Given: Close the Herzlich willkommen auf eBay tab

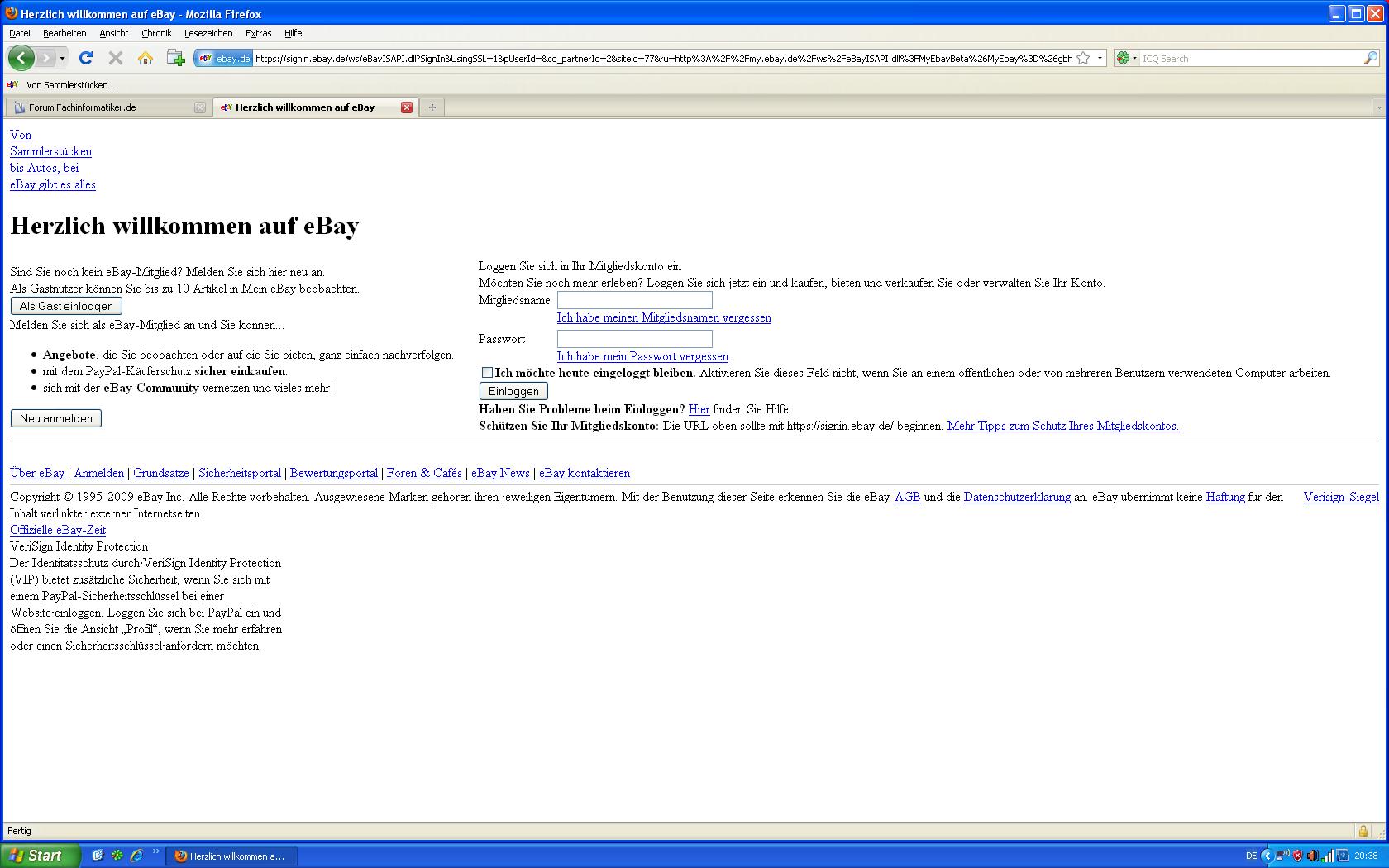Looking at the screenshot, I should coord(406,107).
